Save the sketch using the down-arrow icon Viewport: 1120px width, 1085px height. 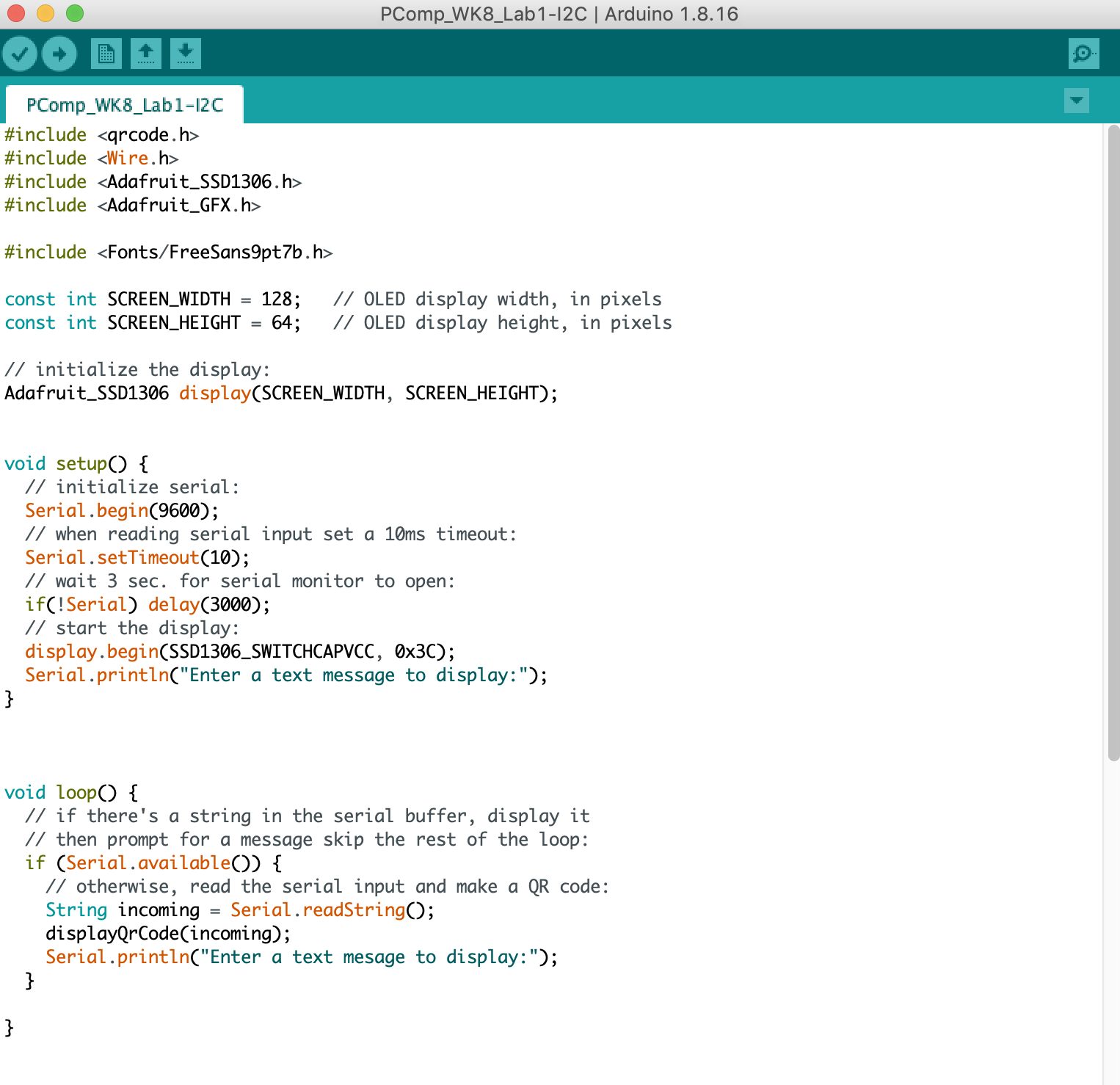pos(186,54)
